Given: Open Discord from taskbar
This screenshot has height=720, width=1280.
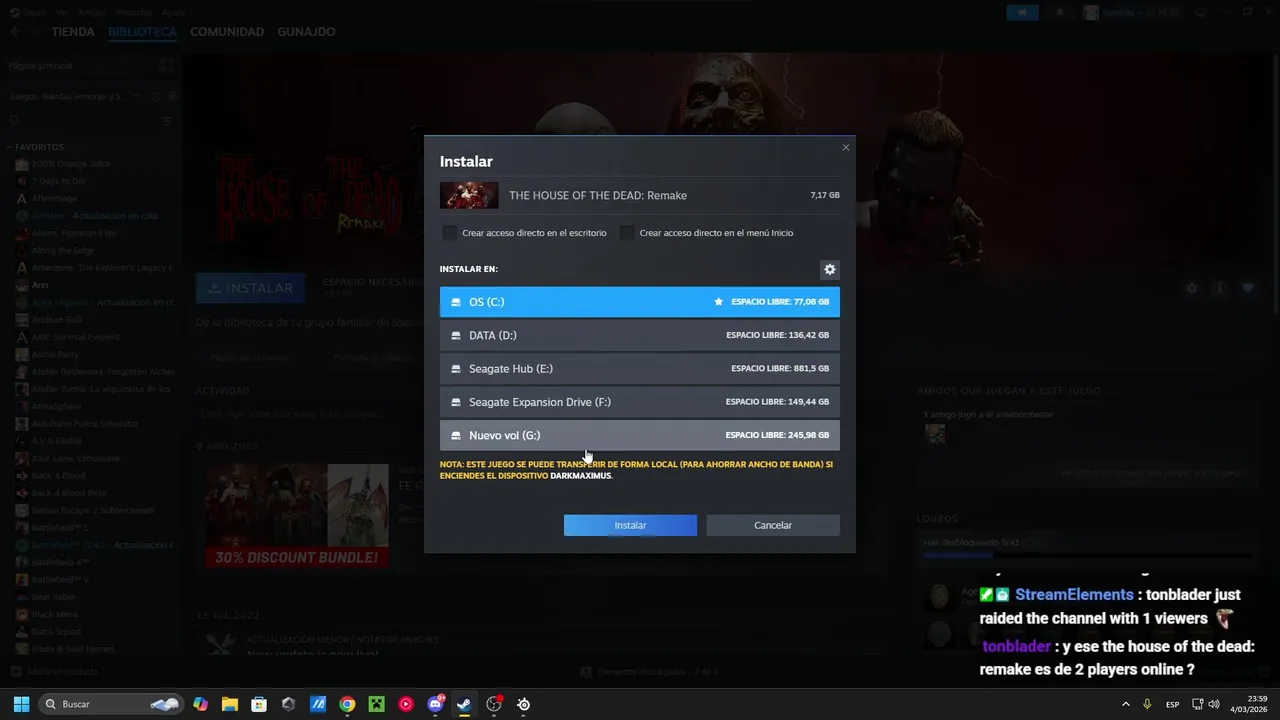Looking at the screenshot, I should [x=435, y=704].
